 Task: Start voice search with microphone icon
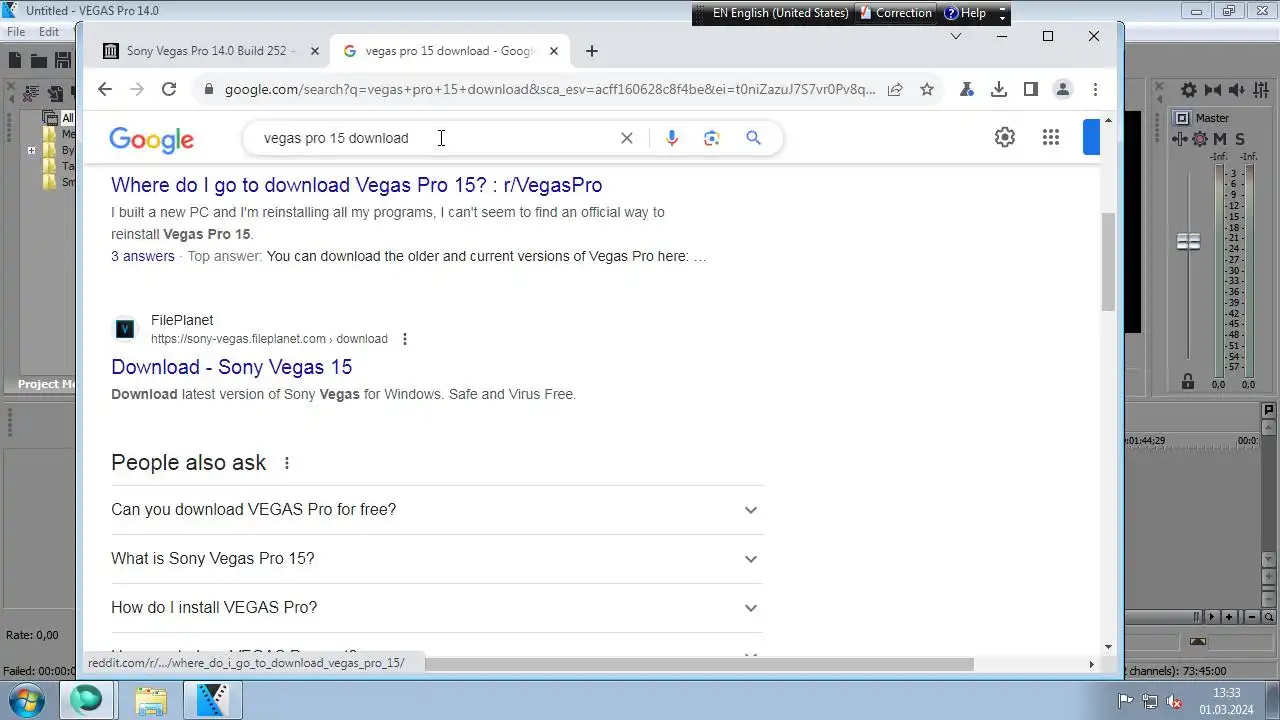(x=672, y=138)
